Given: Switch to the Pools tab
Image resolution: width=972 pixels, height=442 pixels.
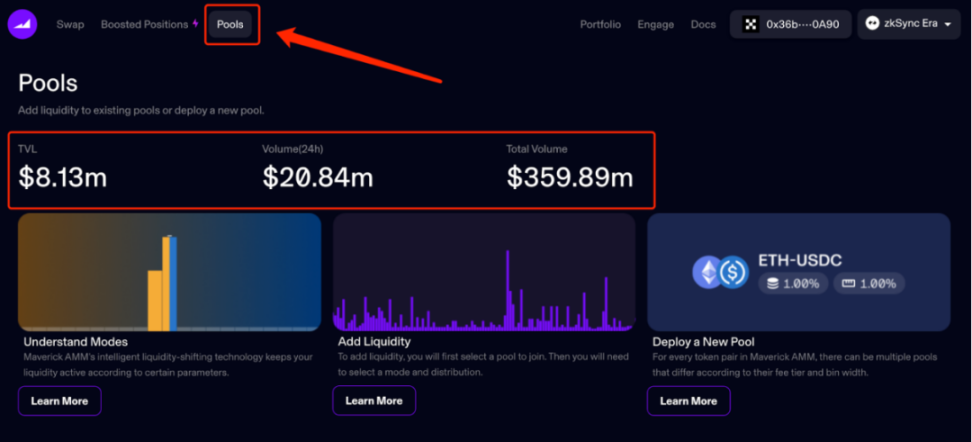Looking at the screenshot, I should (230, 24).
